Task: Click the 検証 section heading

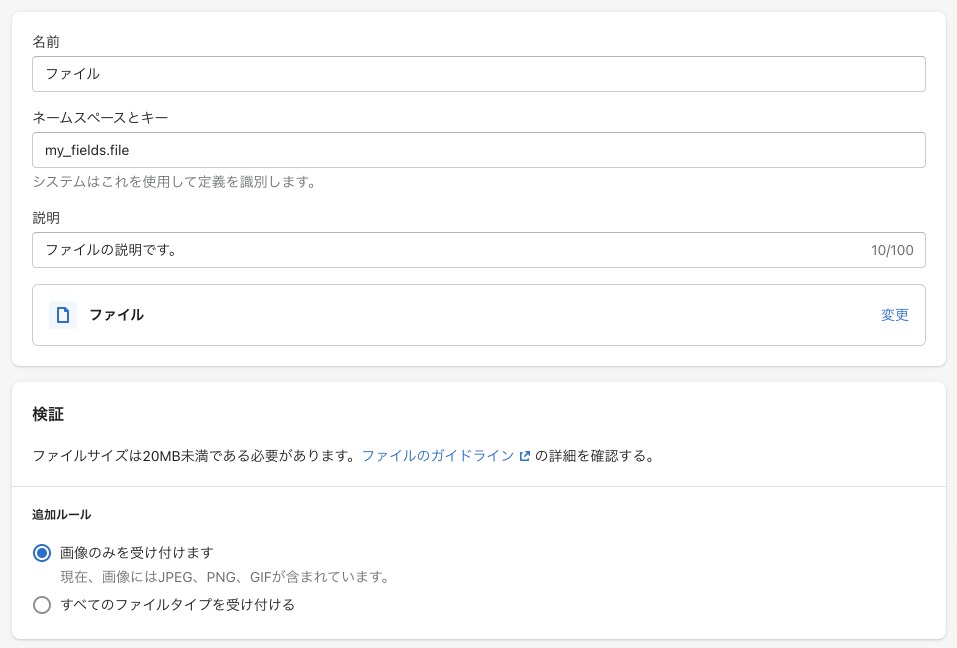Action: click(48, 414)
